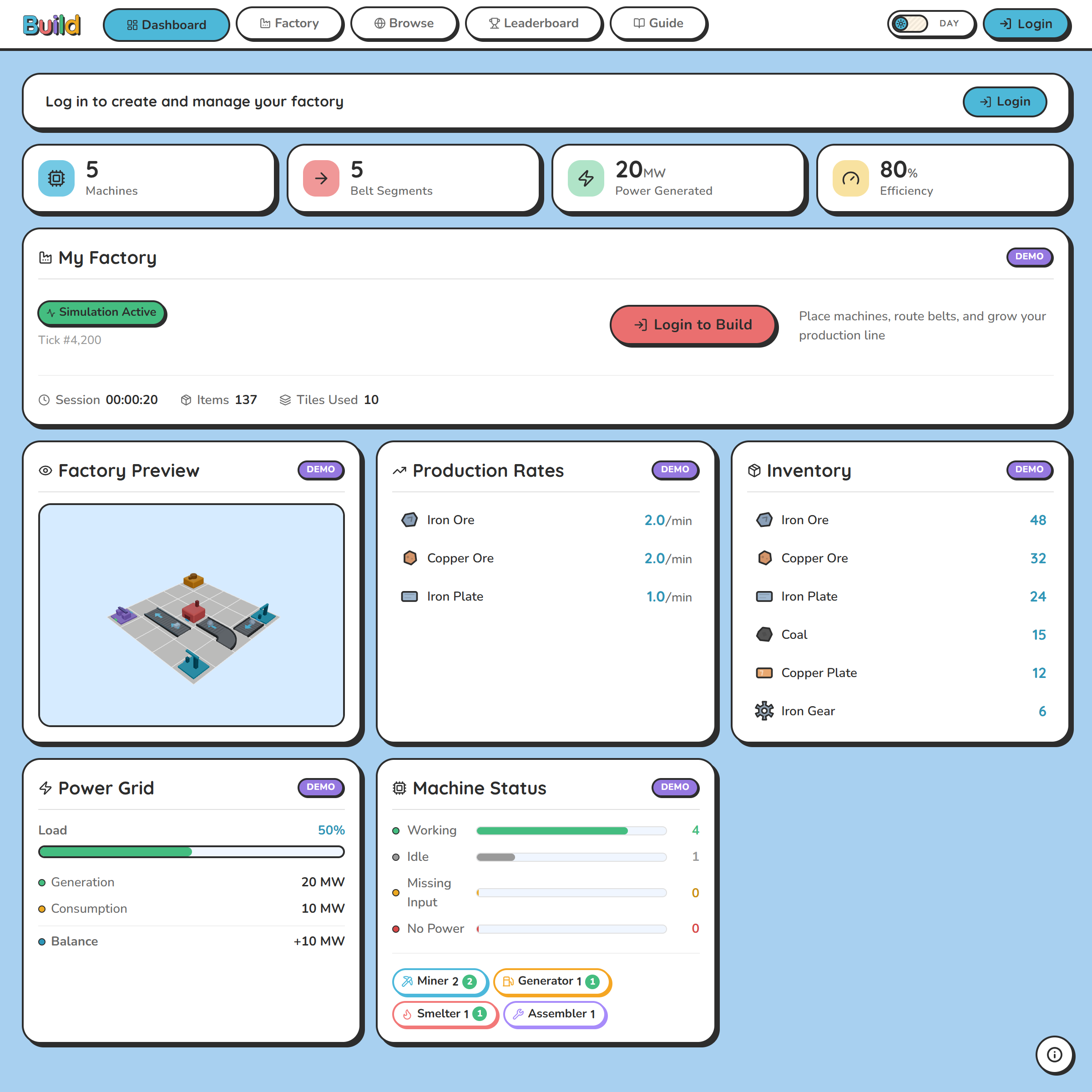Click the Build logo in the top left
The height and width of the screenshot is (1092, 1092).
[51, 24]
